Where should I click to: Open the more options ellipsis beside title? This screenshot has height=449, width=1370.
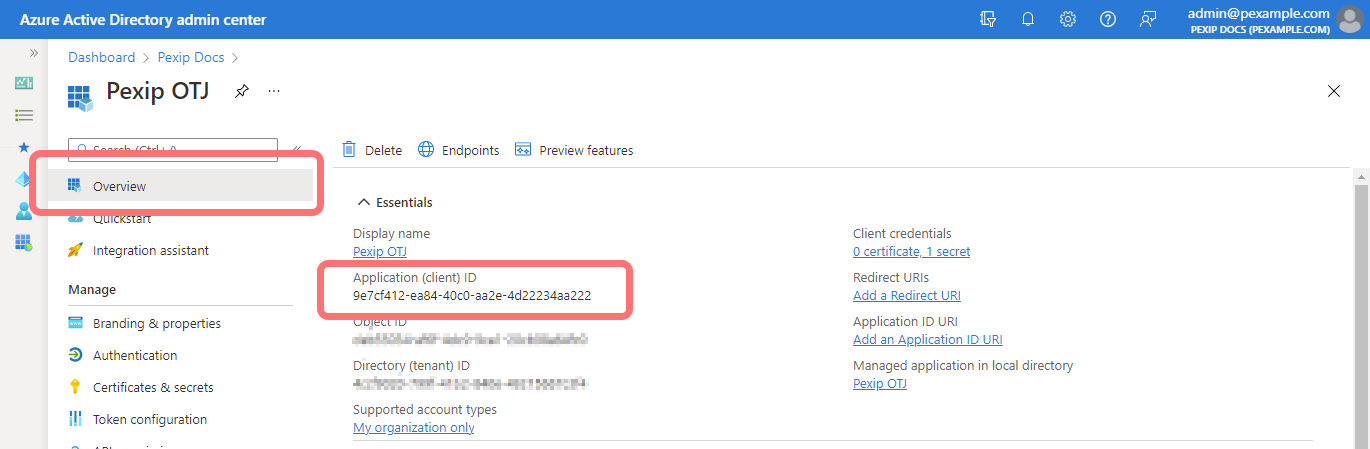pyautogui.click(x=274, y=91)
